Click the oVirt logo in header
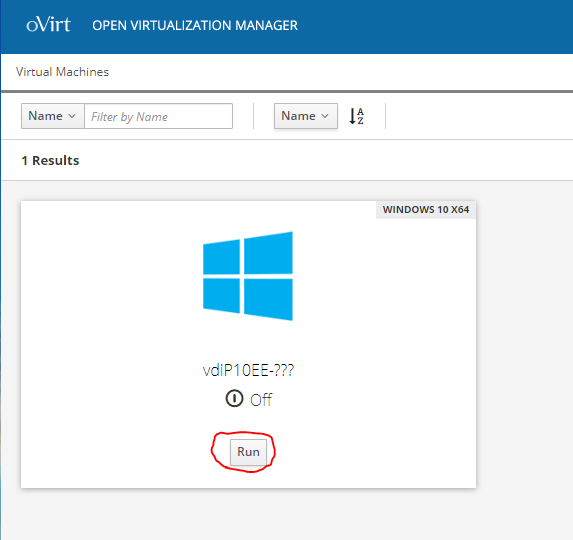 click(x=48, y=25)
